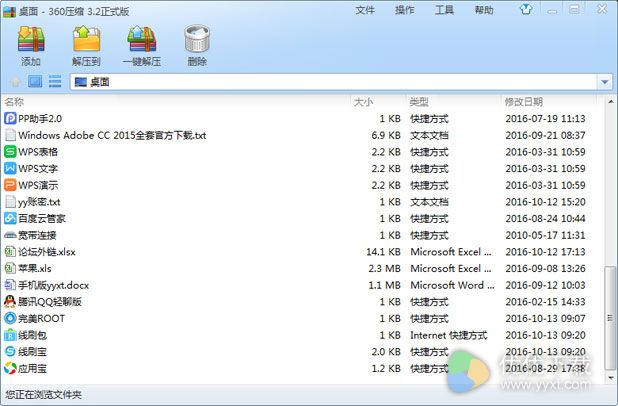Click file name 完美ROOT
Image resolution: width=618 pixels, height=406 pixels.
[x=41, y=318]
